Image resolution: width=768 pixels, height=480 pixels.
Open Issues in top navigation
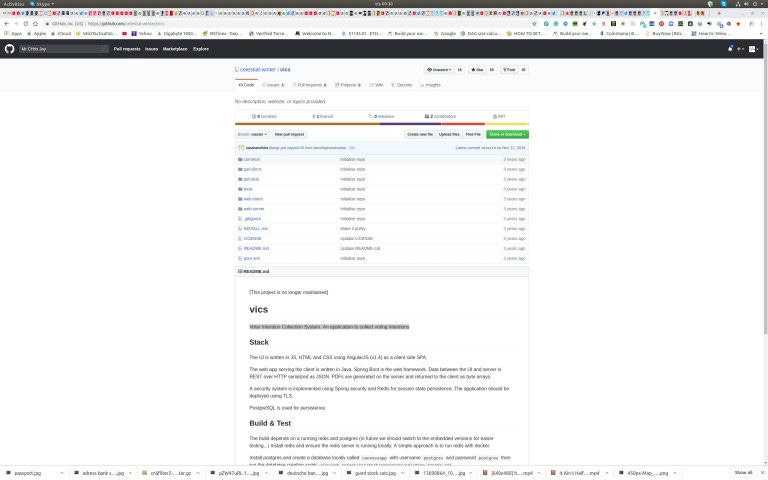[x=151, y=49]
